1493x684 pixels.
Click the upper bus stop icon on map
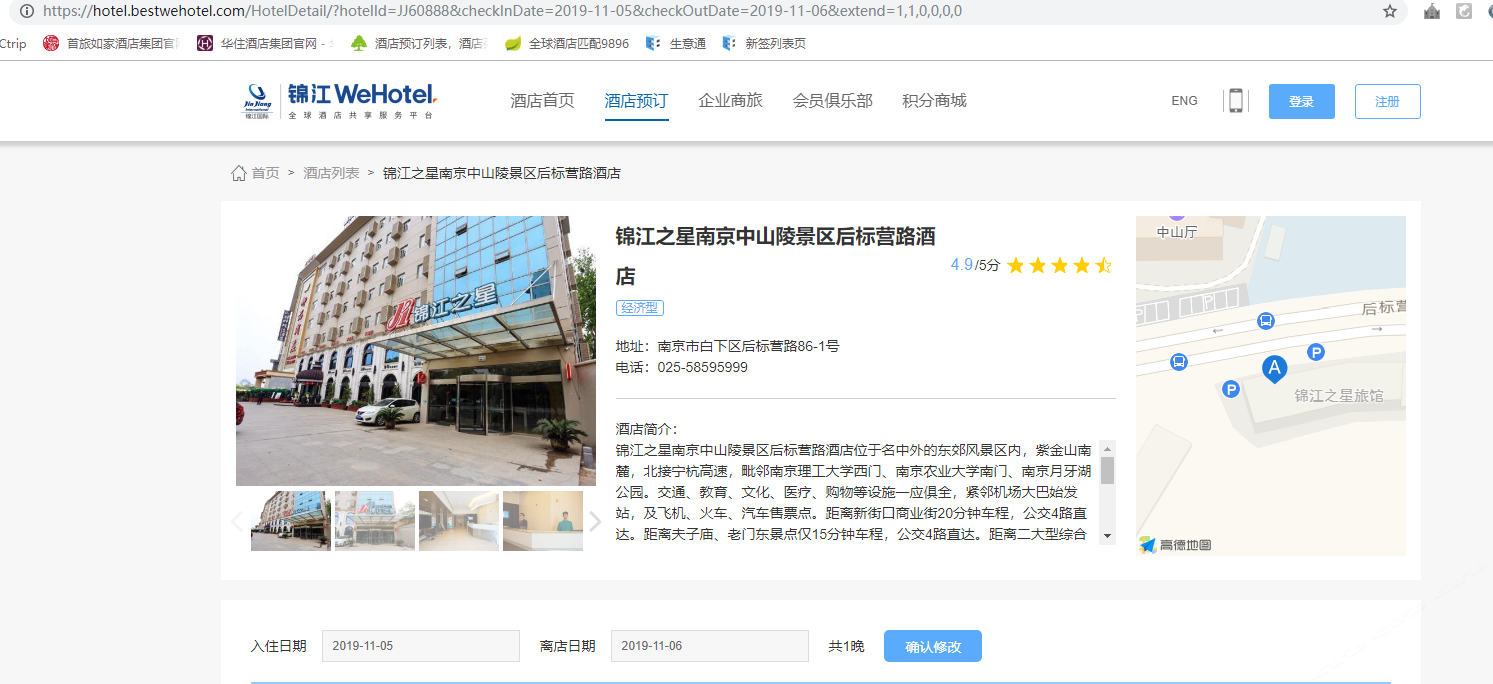click(x=1265, y=321)
